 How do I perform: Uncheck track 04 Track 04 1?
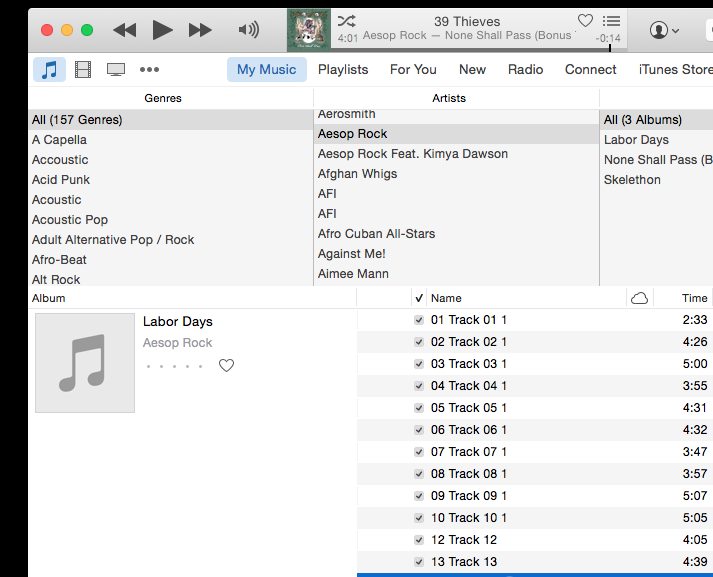(419, 386)
